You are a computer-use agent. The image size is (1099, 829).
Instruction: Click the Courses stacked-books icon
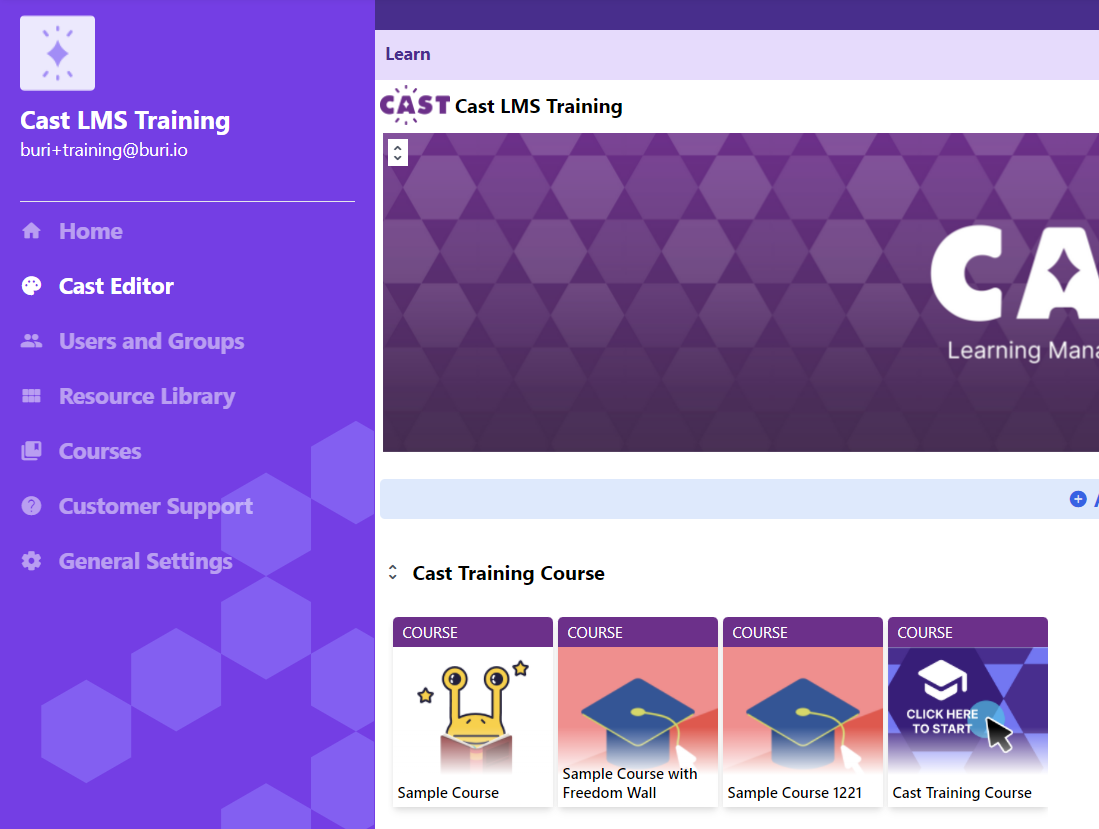32,451
